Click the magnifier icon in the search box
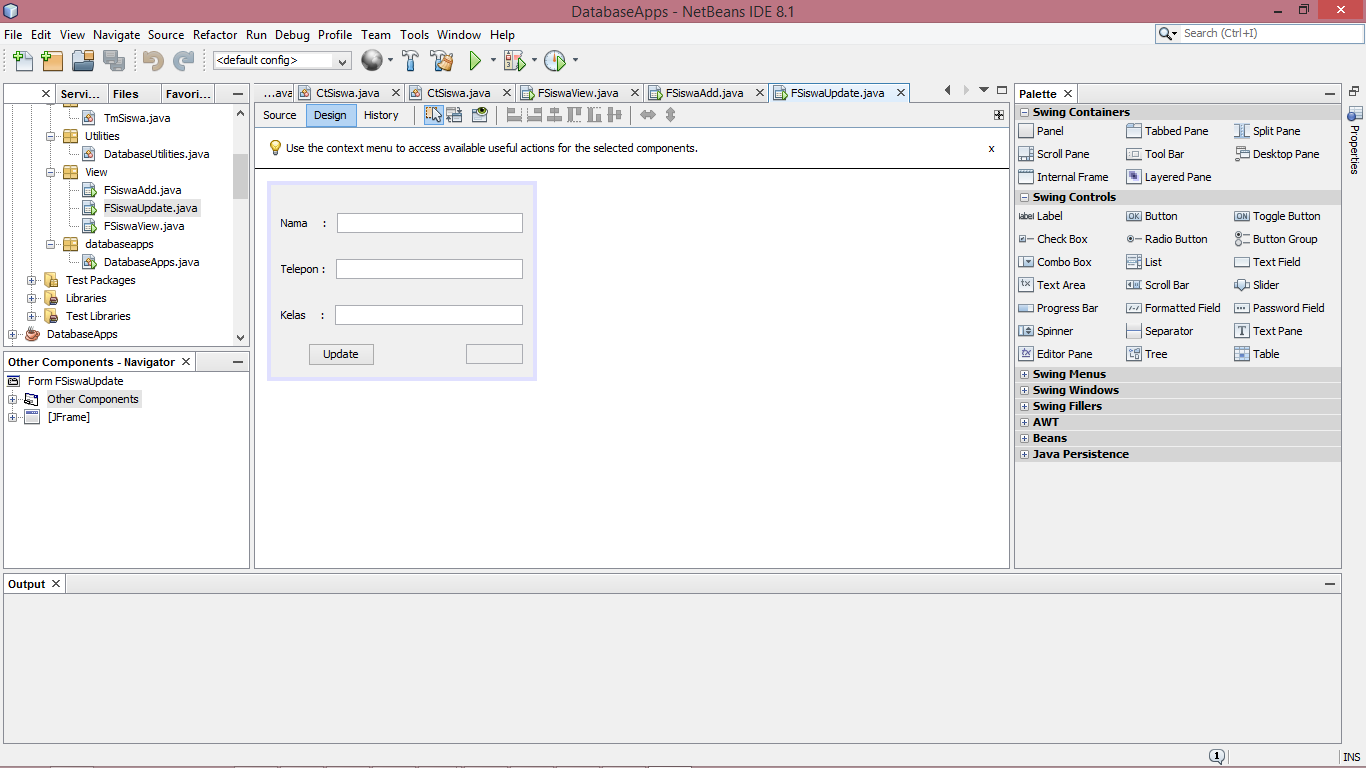 1168,34
